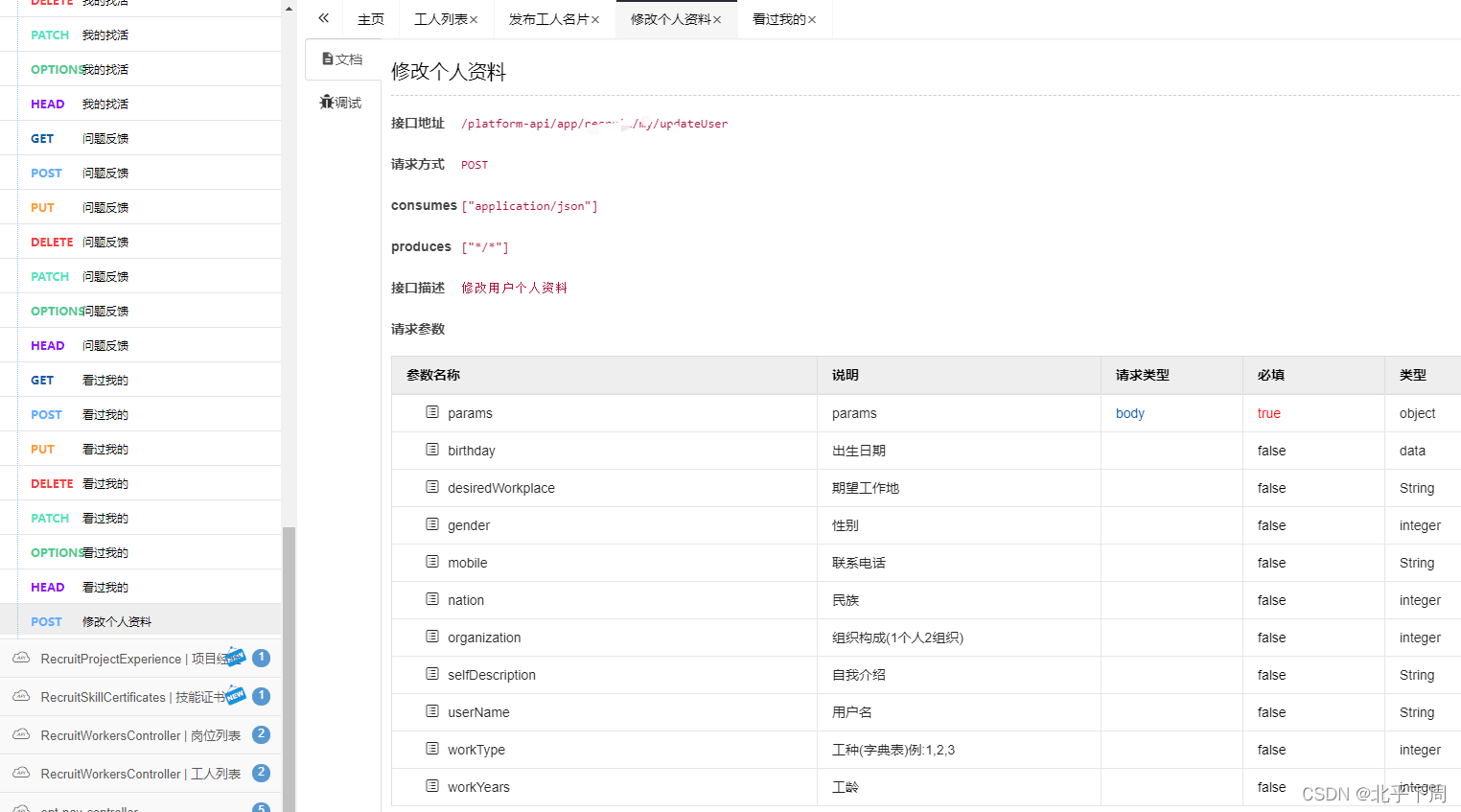Close the 看过我的 tab
Viewport: 1461px width, 812px height.
pos(812,19)
